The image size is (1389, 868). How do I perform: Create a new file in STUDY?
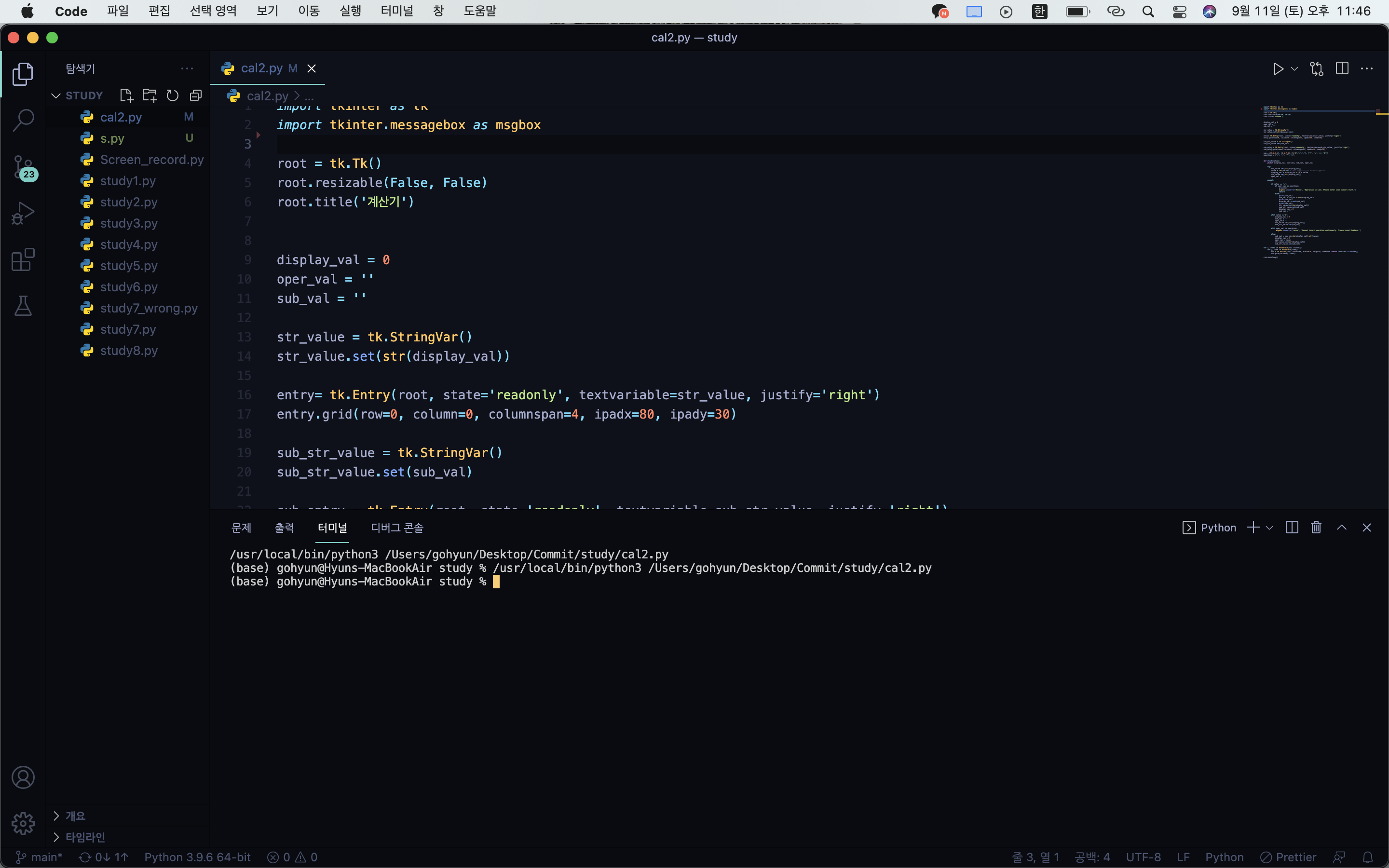point(126,95)
